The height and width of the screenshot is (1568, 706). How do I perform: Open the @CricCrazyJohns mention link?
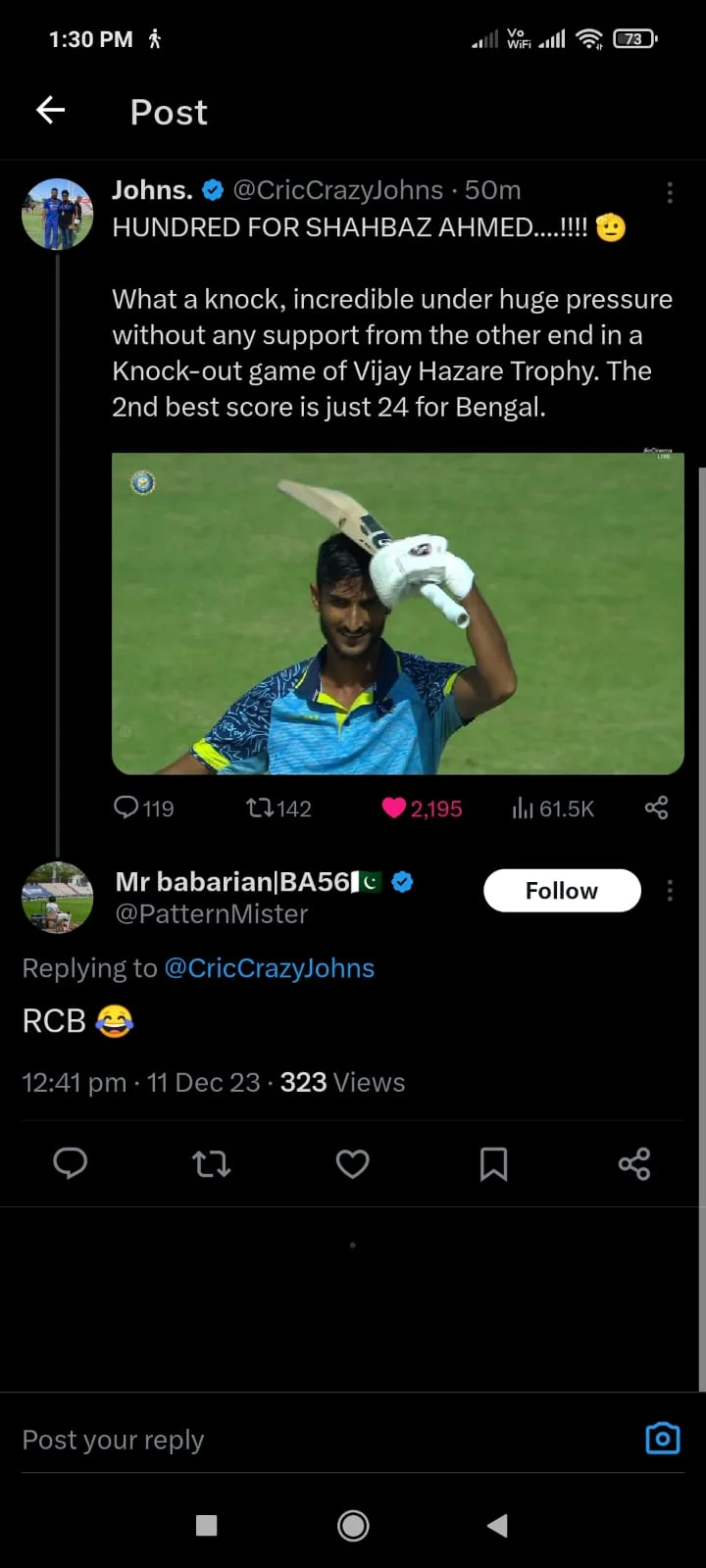point(269,968)
